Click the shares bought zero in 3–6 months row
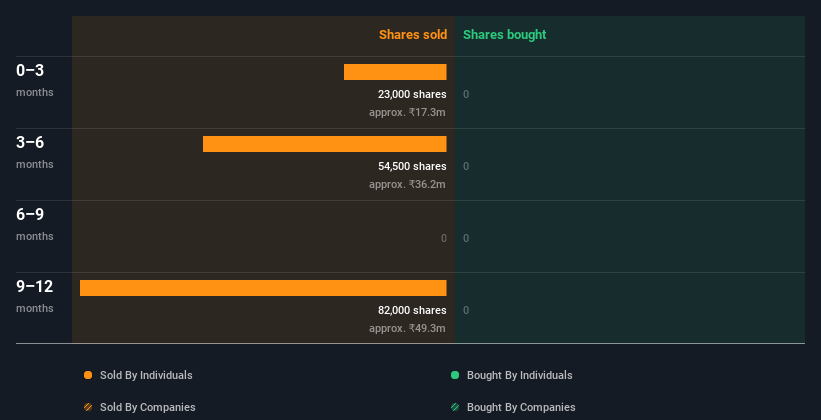821x420 pixels. [466, 167]
